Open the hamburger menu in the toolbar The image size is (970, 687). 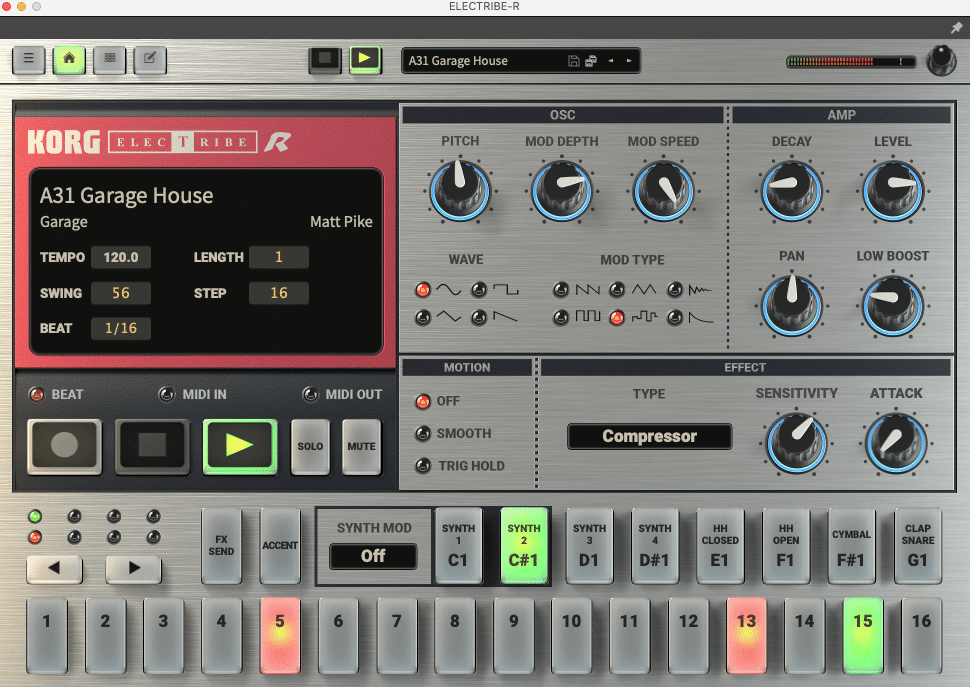(28, 60)
